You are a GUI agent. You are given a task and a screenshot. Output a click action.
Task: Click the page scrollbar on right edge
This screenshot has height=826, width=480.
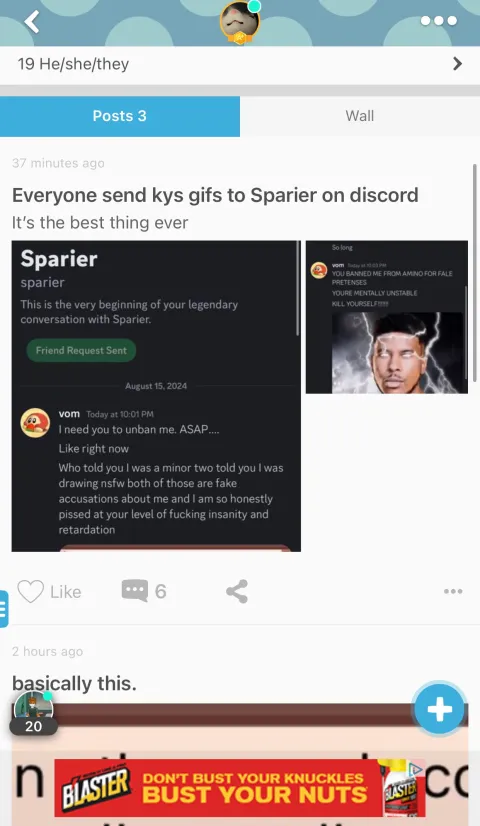click(475, 272)
